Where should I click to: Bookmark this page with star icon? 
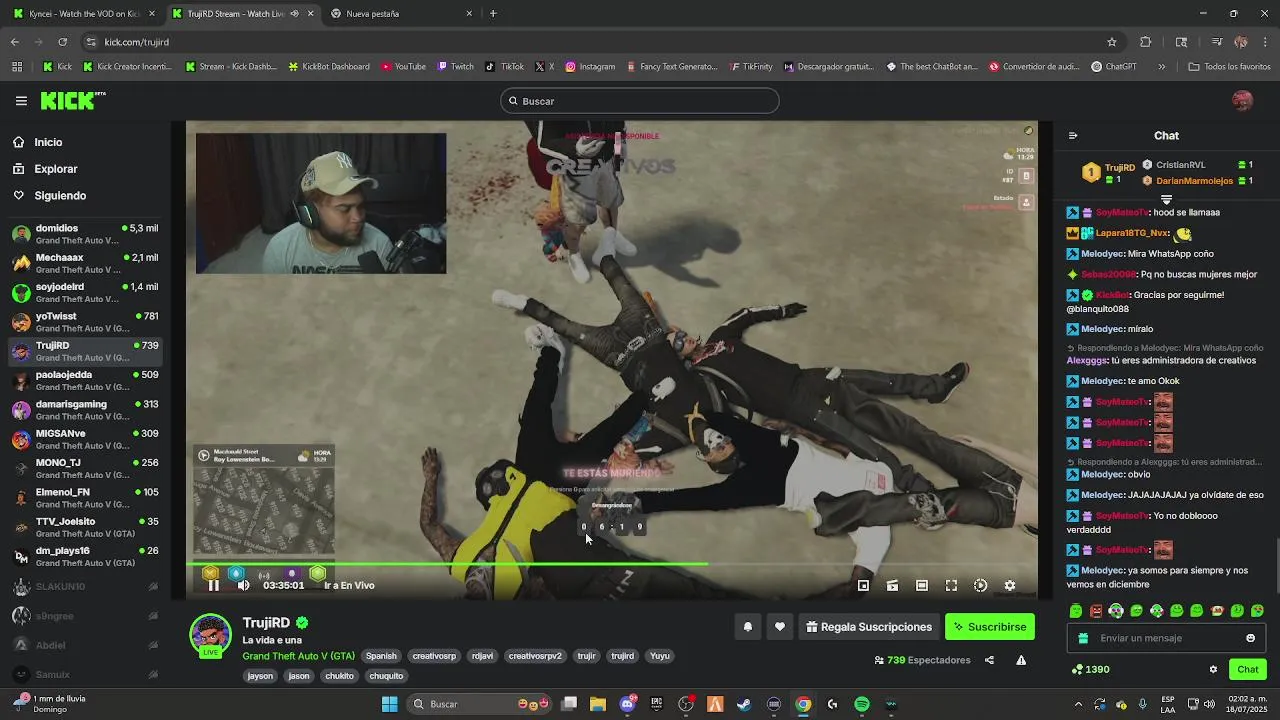point(1111,42)
